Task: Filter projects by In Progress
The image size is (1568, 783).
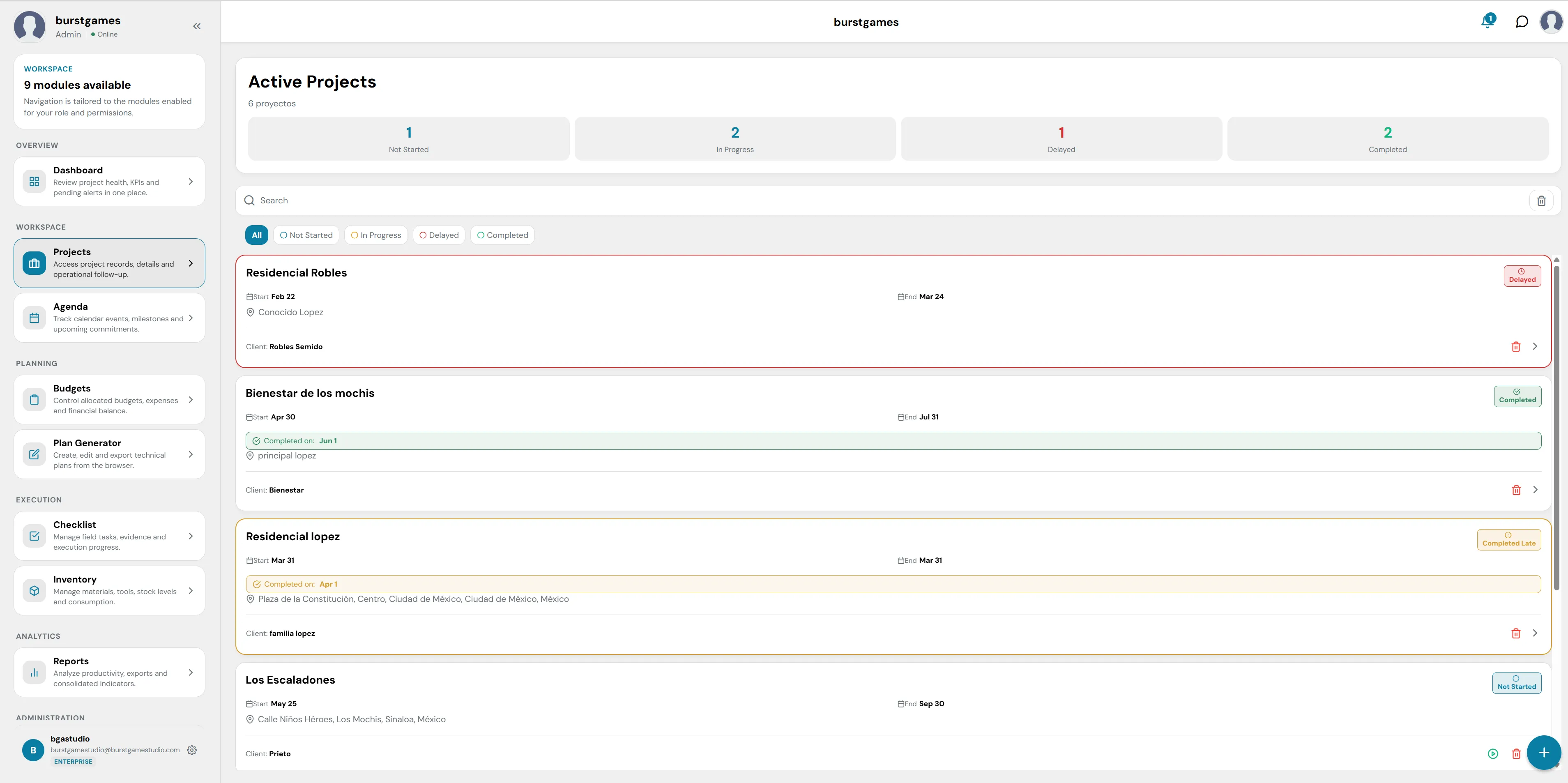Action: [x=376, y=235]
